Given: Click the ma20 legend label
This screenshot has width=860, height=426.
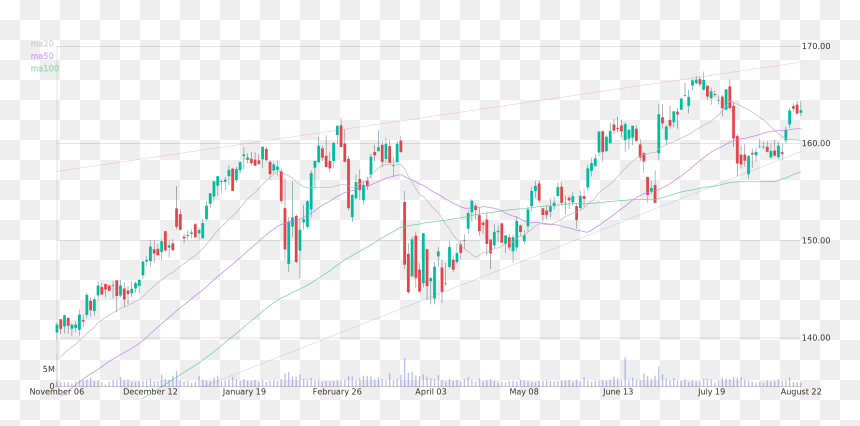Looking at the screenshot, I should (x=42, y=43).
